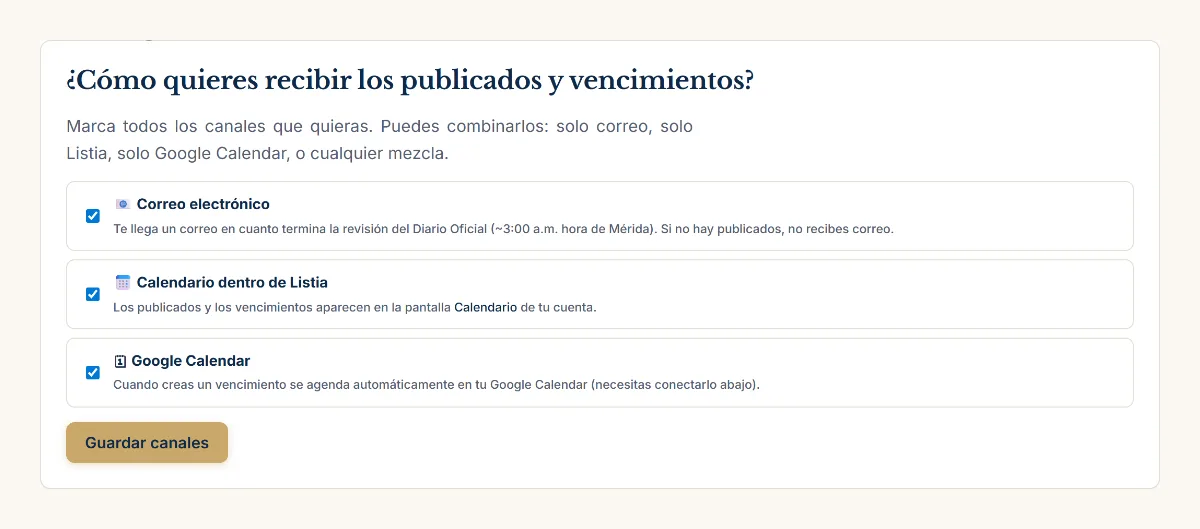
Task: Click the email icon beside Correo electrónico
Action: point(122,204)
